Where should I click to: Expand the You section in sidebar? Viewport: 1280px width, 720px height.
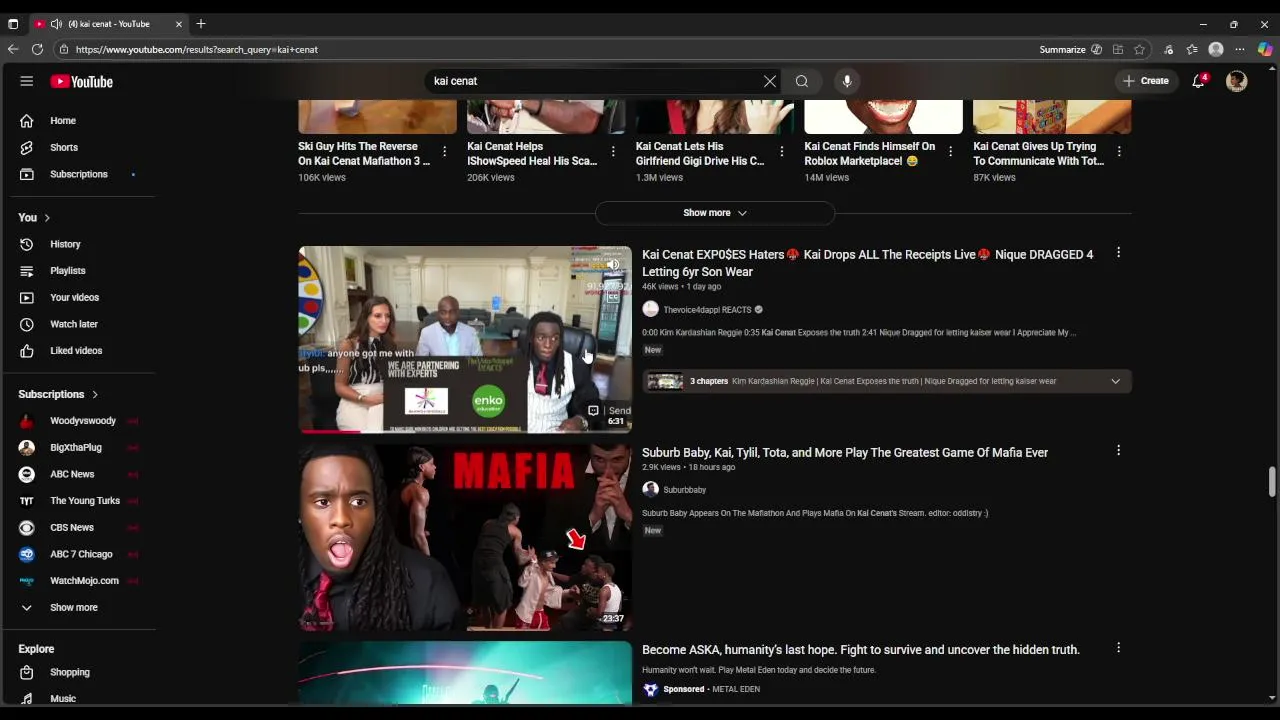coord(34,217)
